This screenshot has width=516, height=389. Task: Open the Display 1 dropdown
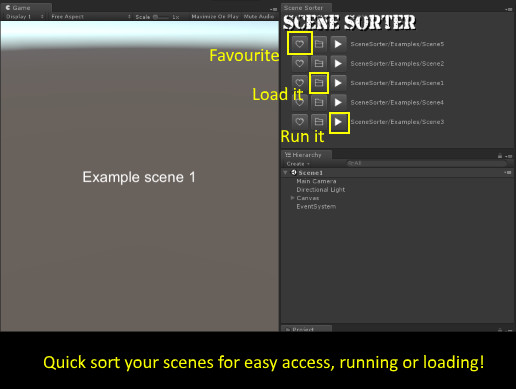pos(25,16)
